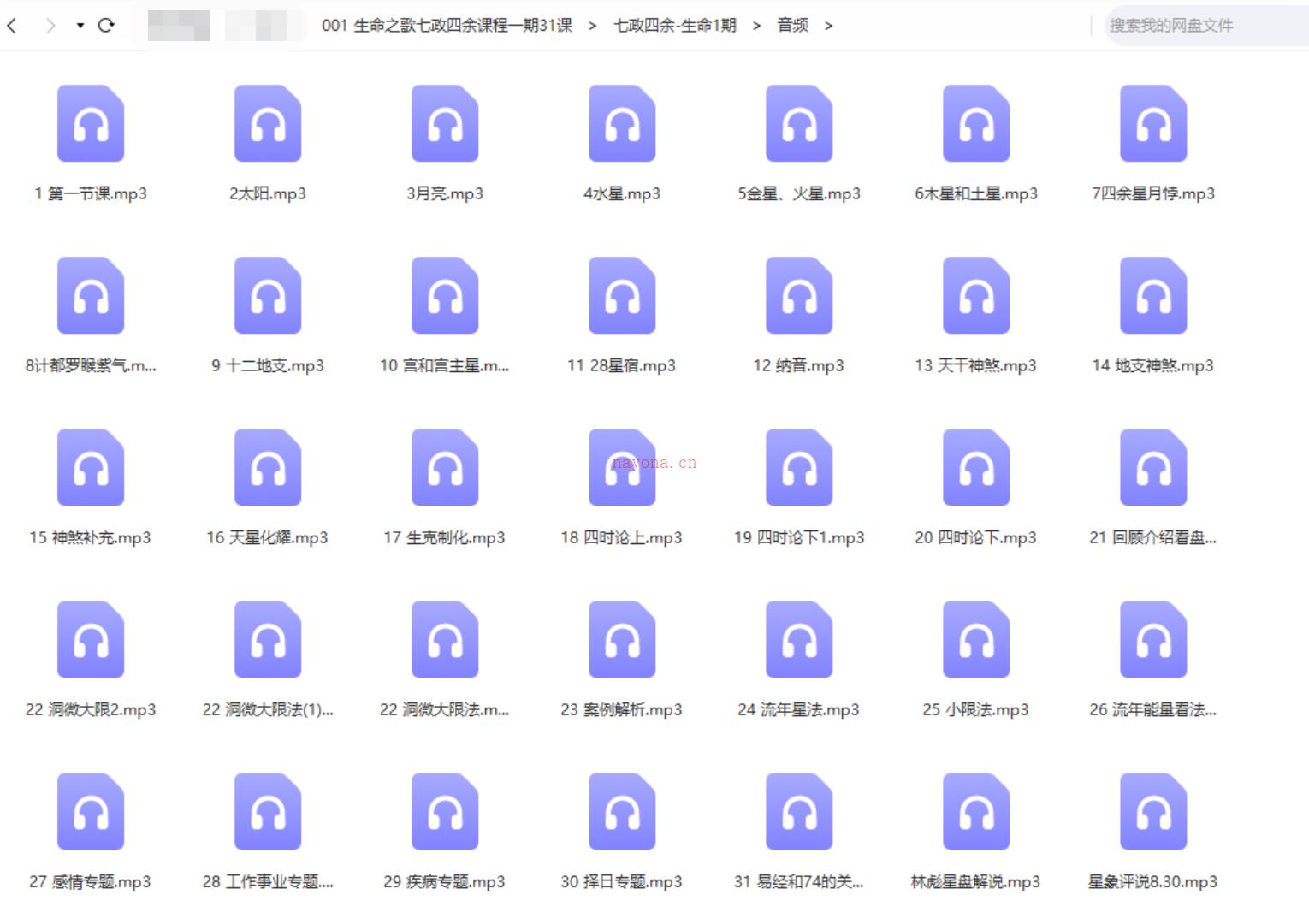1309x924 pixels.
Task: Click file name 29 疾病专题.mp3
Action: coord(445,881)
